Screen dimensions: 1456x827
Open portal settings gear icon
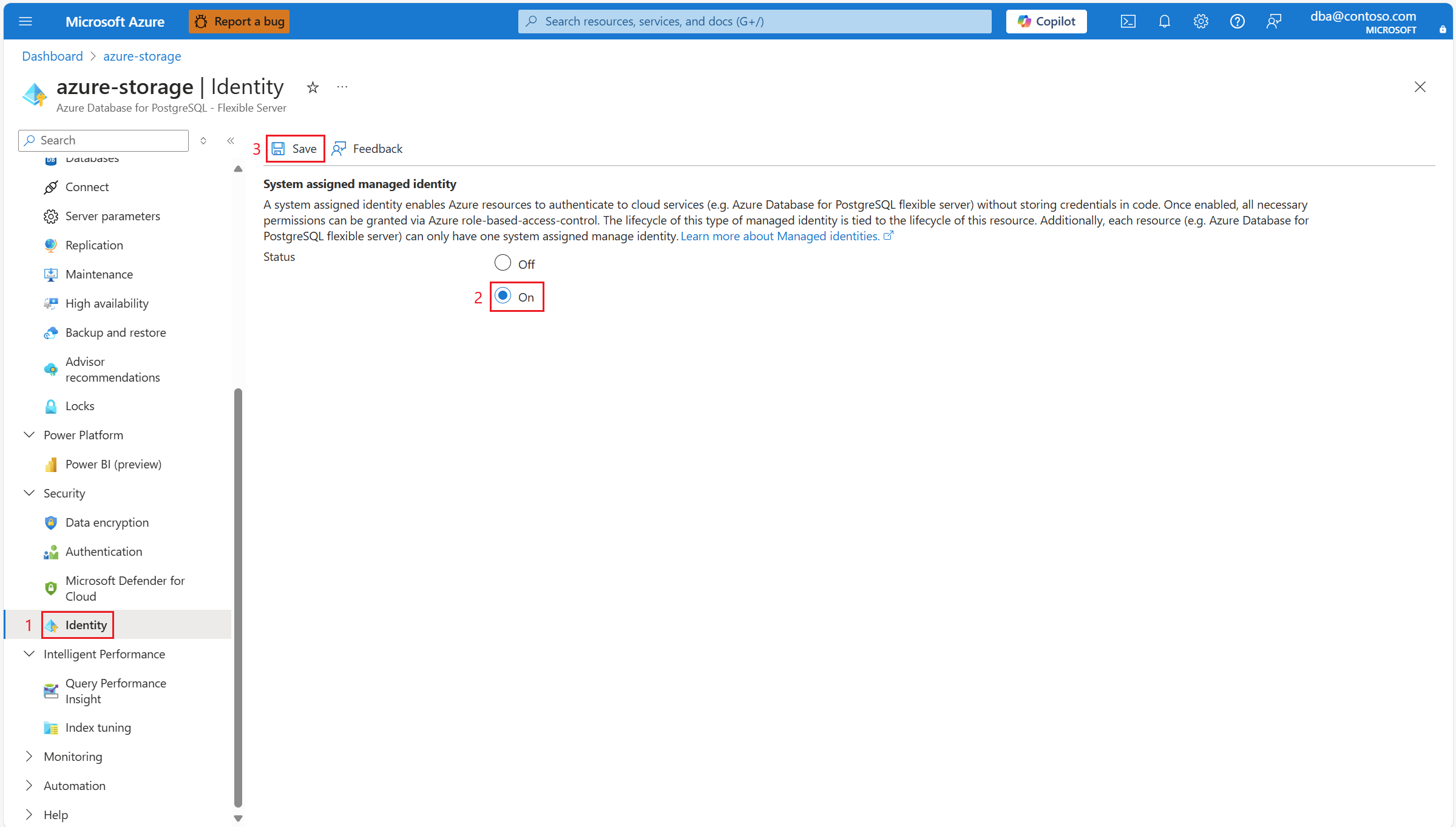(1200, 21)
